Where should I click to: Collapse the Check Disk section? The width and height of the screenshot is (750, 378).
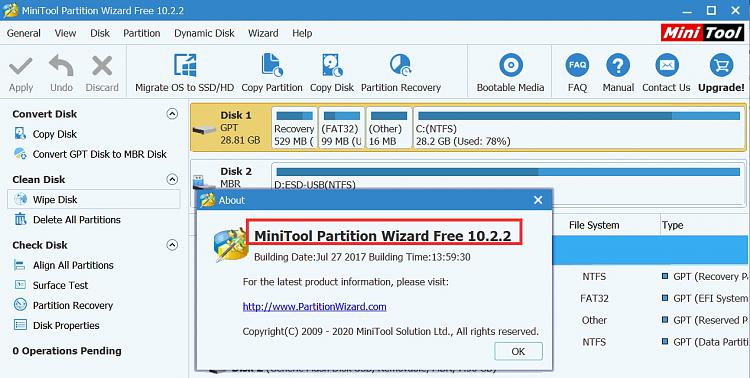pos(172,245)
